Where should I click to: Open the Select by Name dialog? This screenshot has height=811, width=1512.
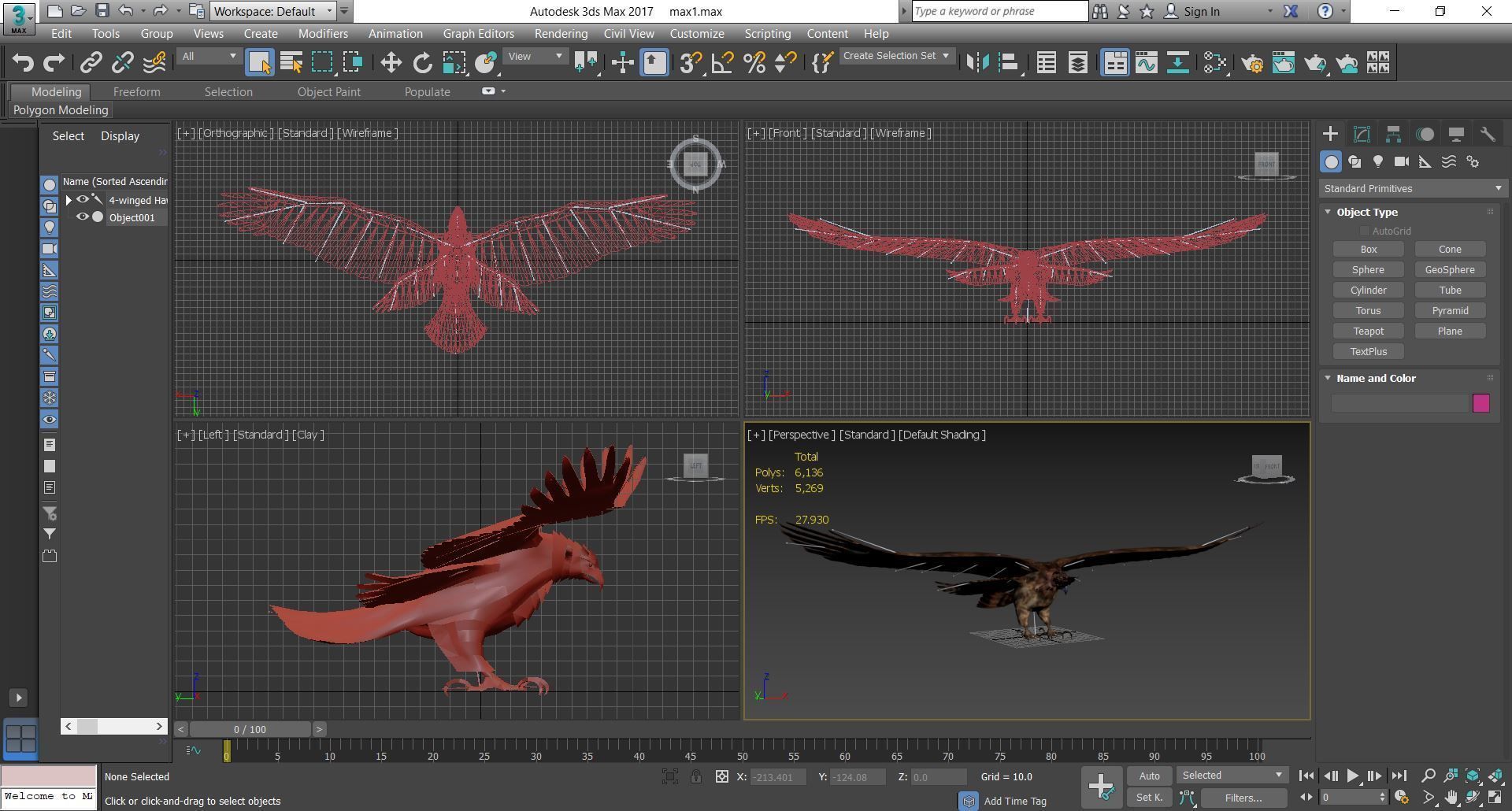click(291, 62)
